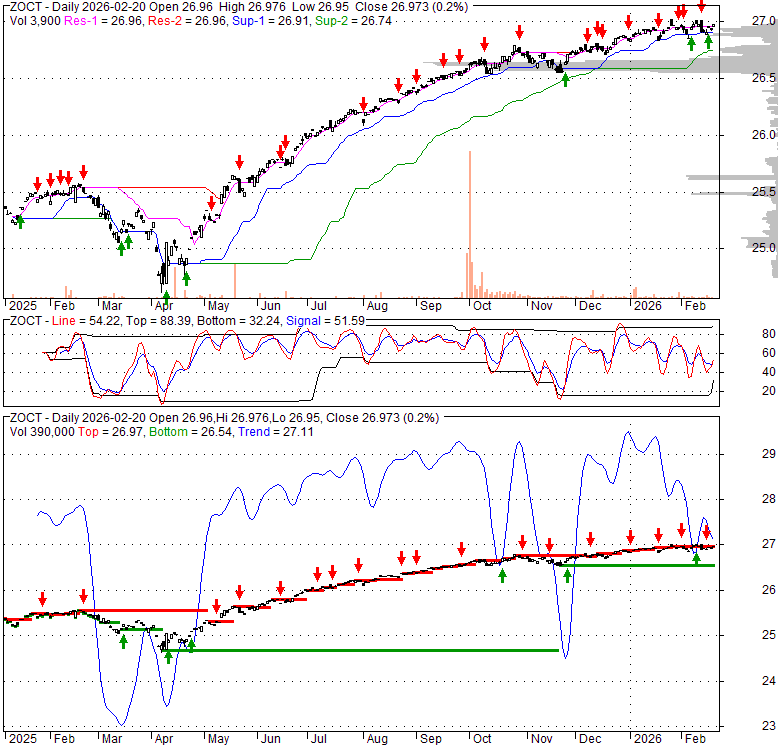Click the green up arrow near March in the bottom chart
Image resolution: width=780 pixels, height=745 pixels.
coord(124,641)
